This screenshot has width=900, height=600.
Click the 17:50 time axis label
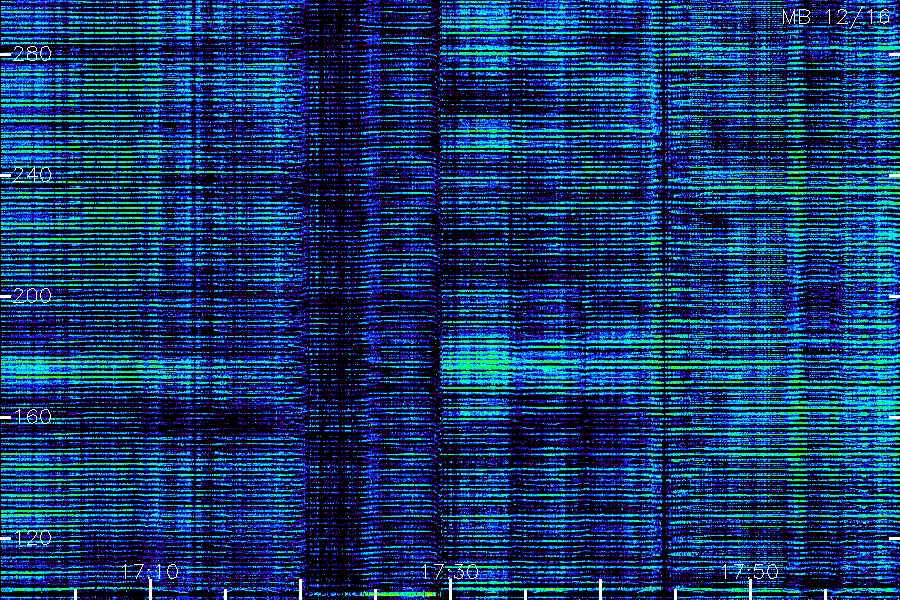[x=750, y=571]
